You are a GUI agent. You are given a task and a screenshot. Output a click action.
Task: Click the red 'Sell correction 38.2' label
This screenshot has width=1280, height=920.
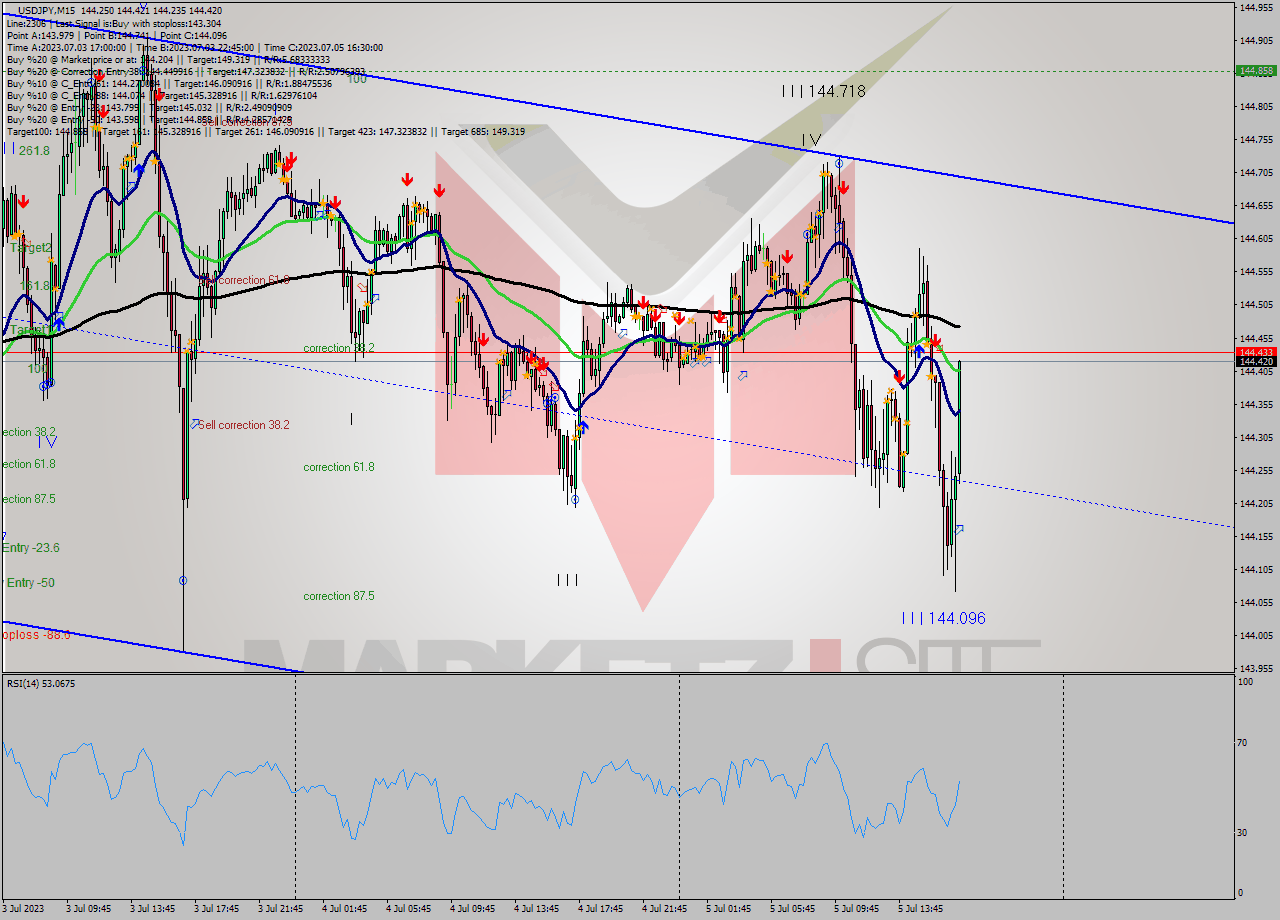pos(244,425)
